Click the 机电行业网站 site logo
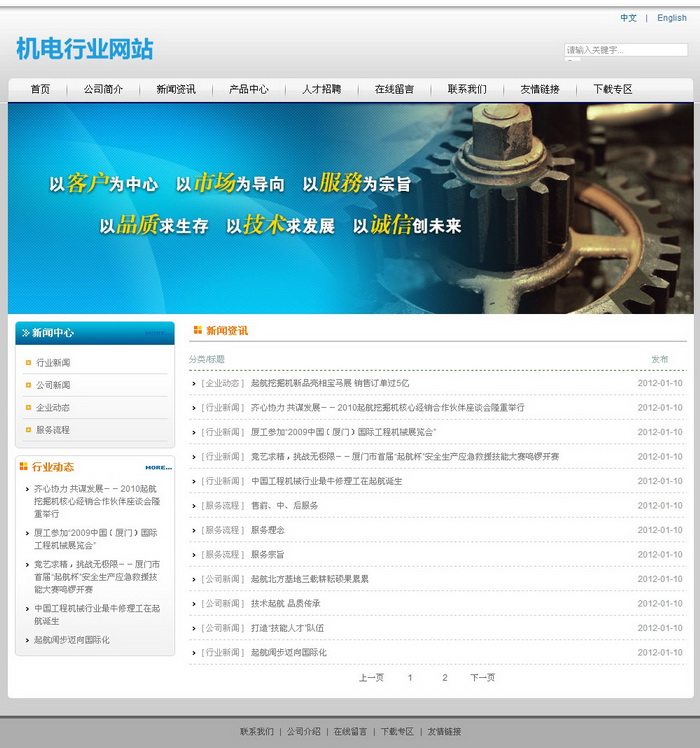The height and width of the screenshot is (748, 700). point(85,49)
